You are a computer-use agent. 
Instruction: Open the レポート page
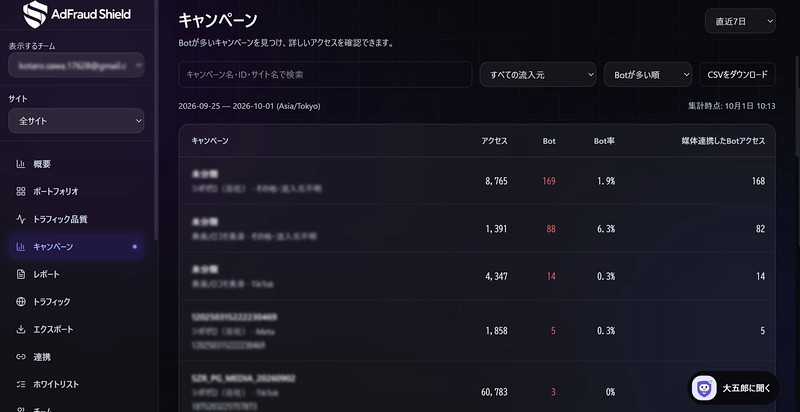[x=76, y=274]
